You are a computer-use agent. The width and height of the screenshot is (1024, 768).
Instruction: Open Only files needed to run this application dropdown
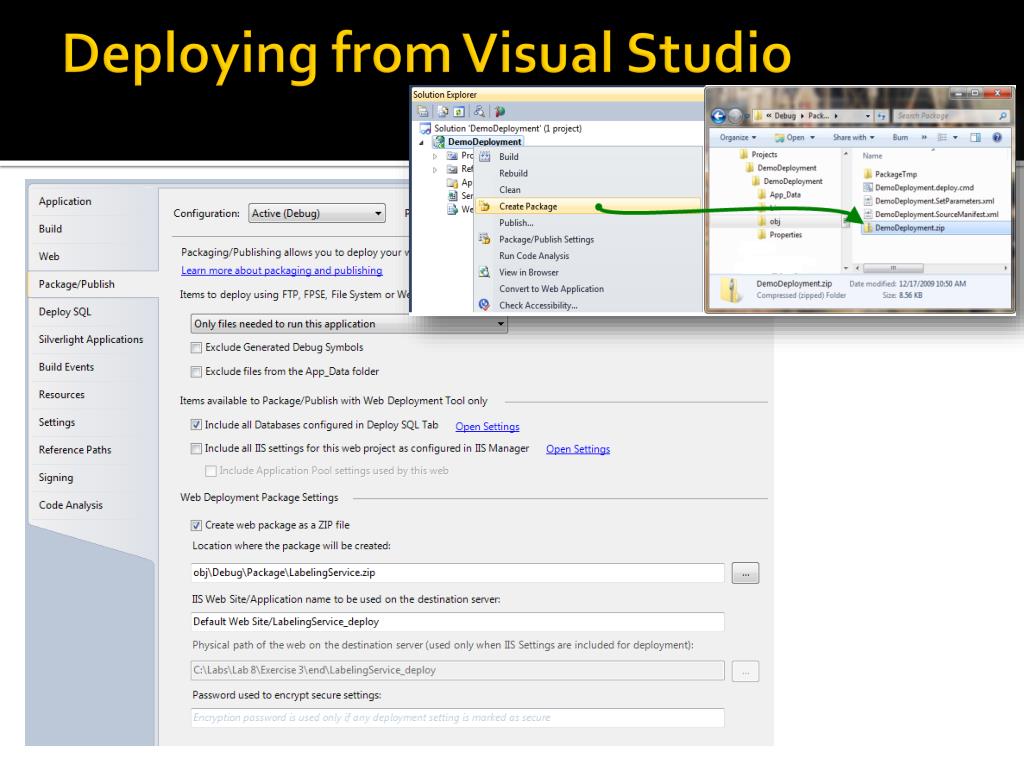349,324
